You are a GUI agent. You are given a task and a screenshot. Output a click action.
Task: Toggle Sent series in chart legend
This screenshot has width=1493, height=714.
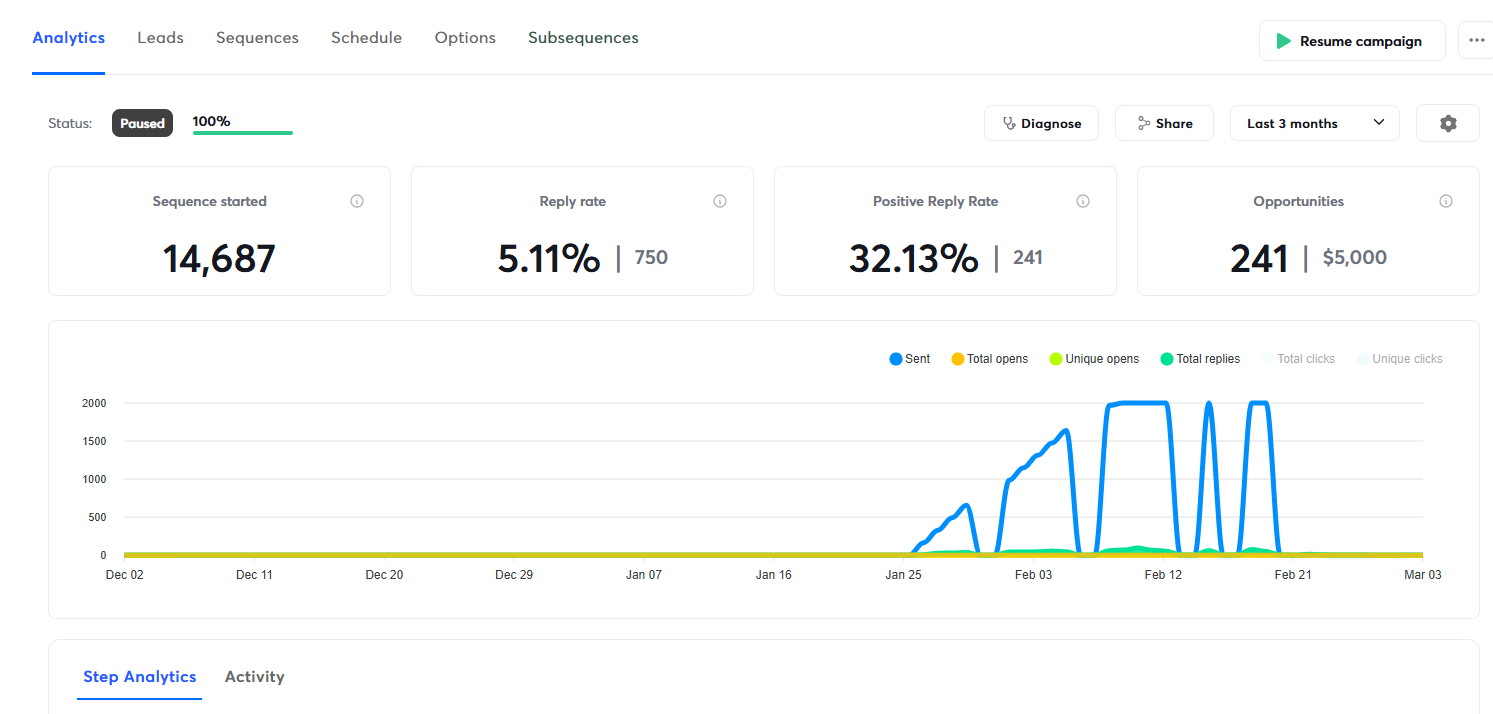pos(909,359)
